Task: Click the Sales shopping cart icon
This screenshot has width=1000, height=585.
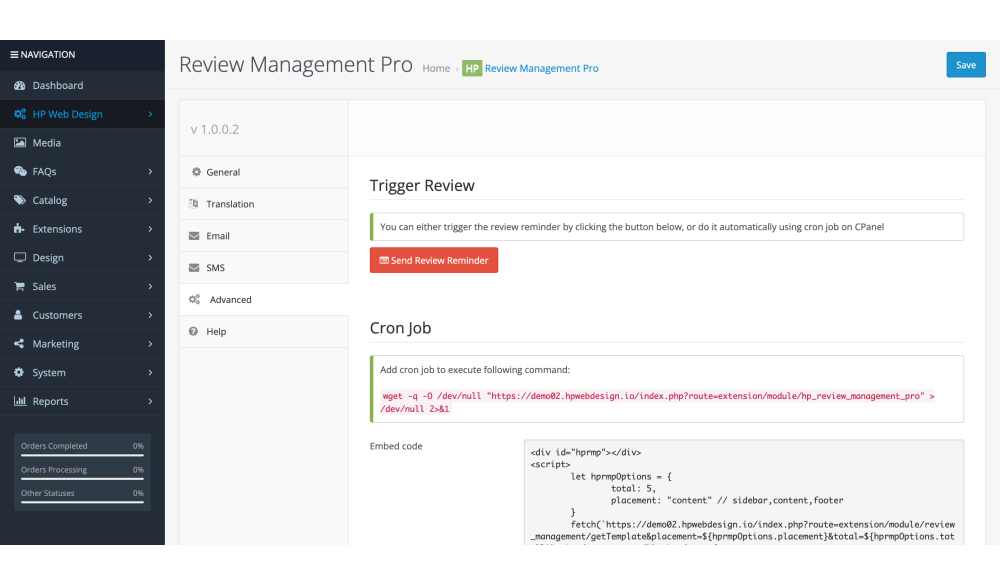Action: click(20, 287)
